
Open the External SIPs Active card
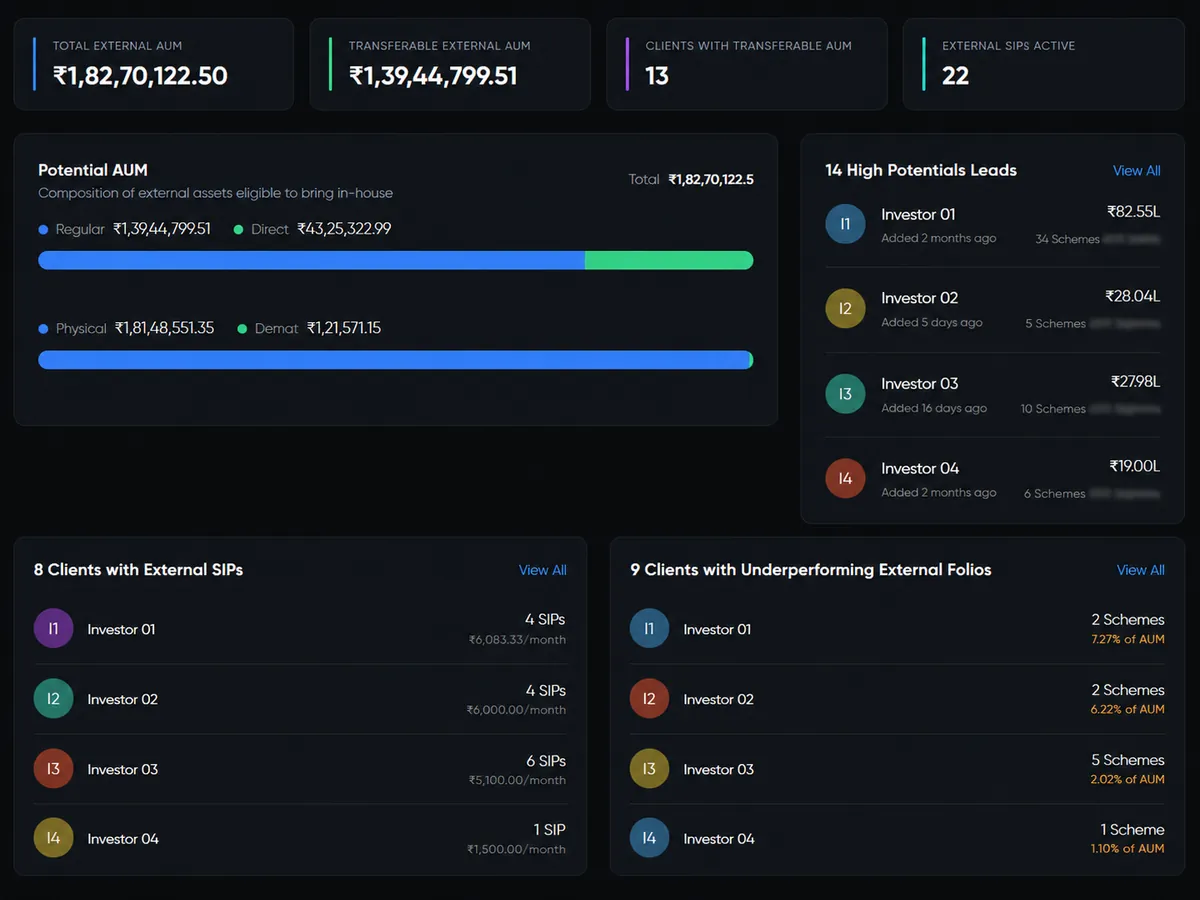click(x=1044, y=64)
